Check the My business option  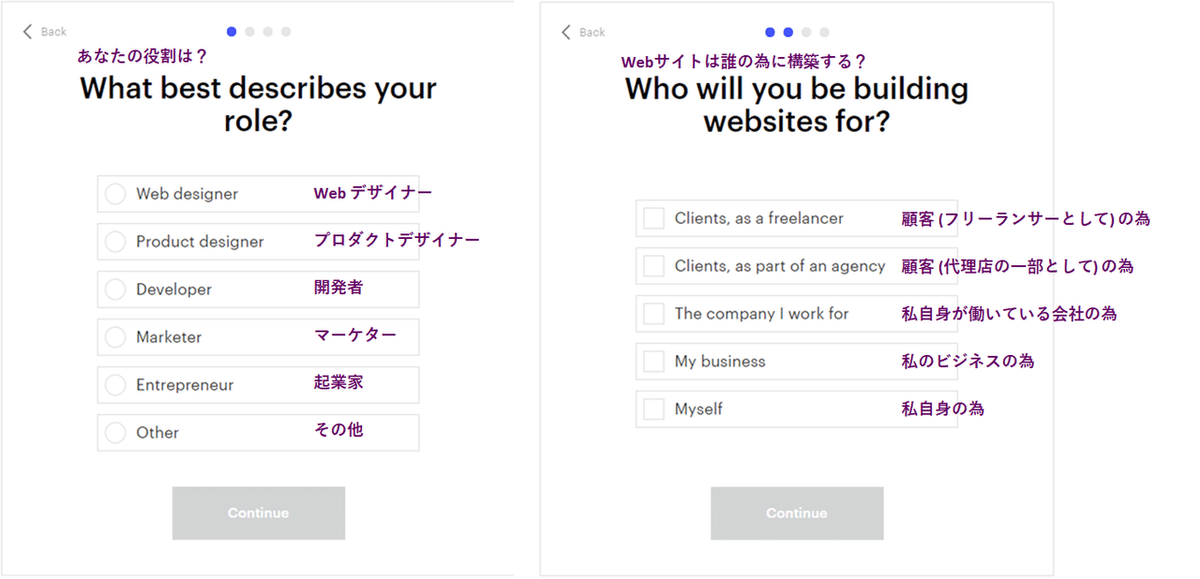654,362
